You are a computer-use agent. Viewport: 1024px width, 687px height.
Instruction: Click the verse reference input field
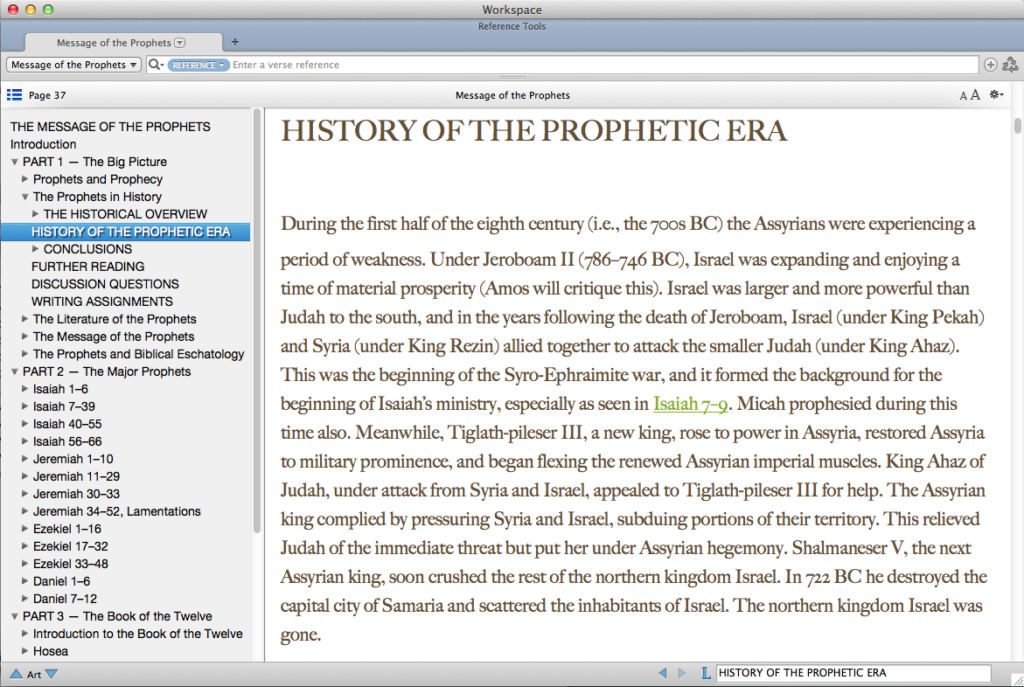point(600,65)
